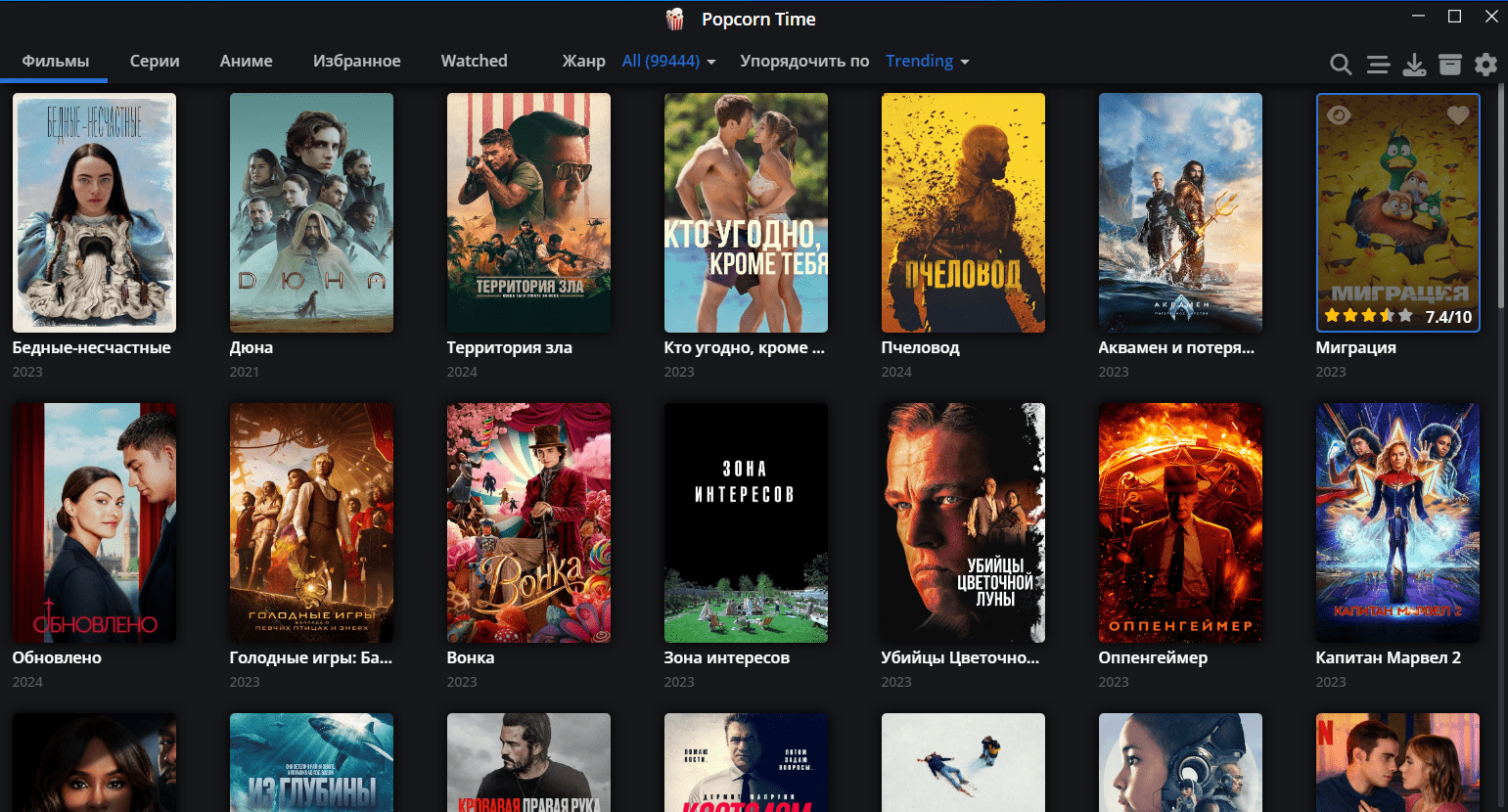Click the Обновлено title text

tap(57, 657)
